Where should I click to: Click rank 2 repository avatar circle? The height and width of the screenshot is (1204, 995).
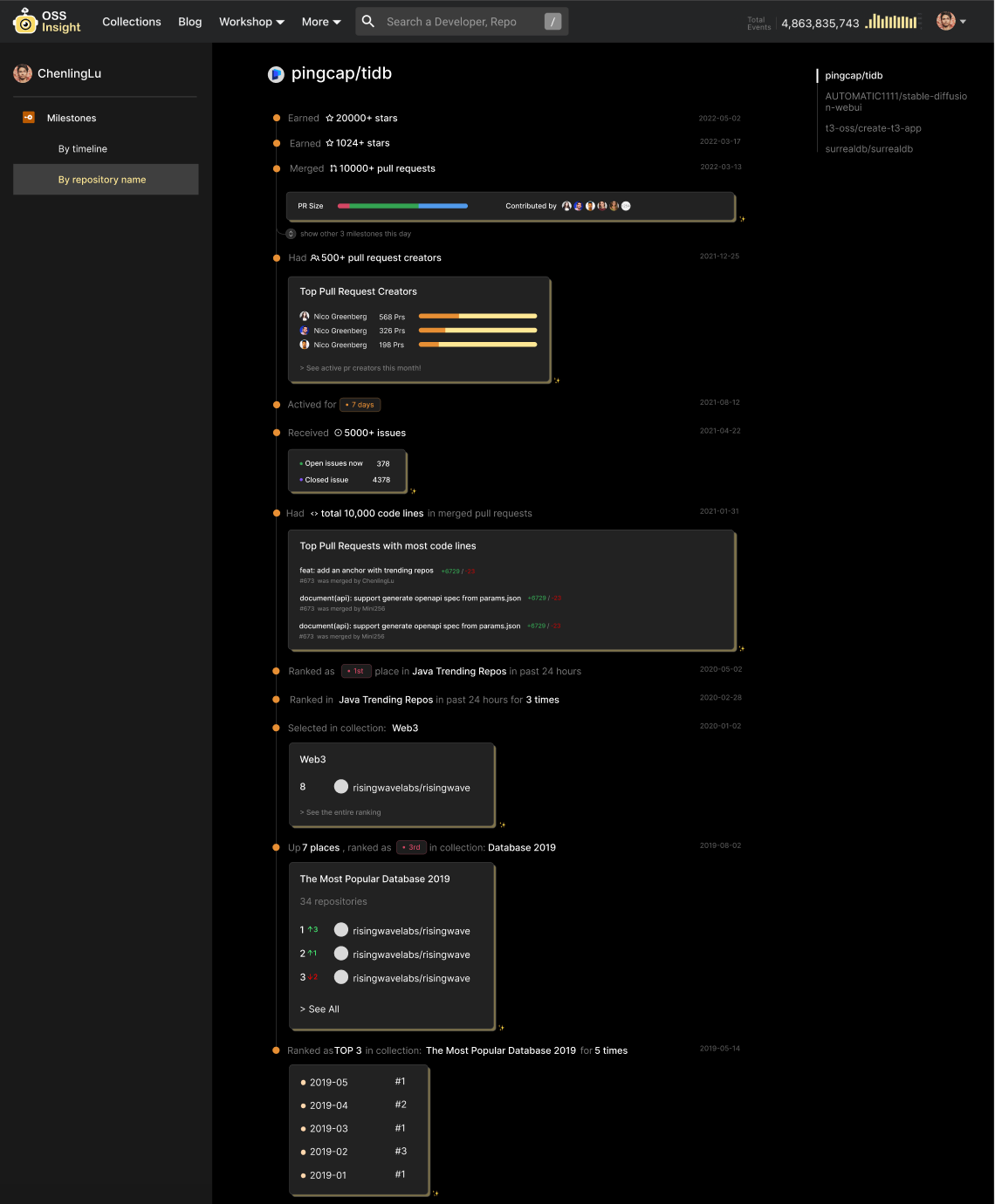click(x=341, y=954)
